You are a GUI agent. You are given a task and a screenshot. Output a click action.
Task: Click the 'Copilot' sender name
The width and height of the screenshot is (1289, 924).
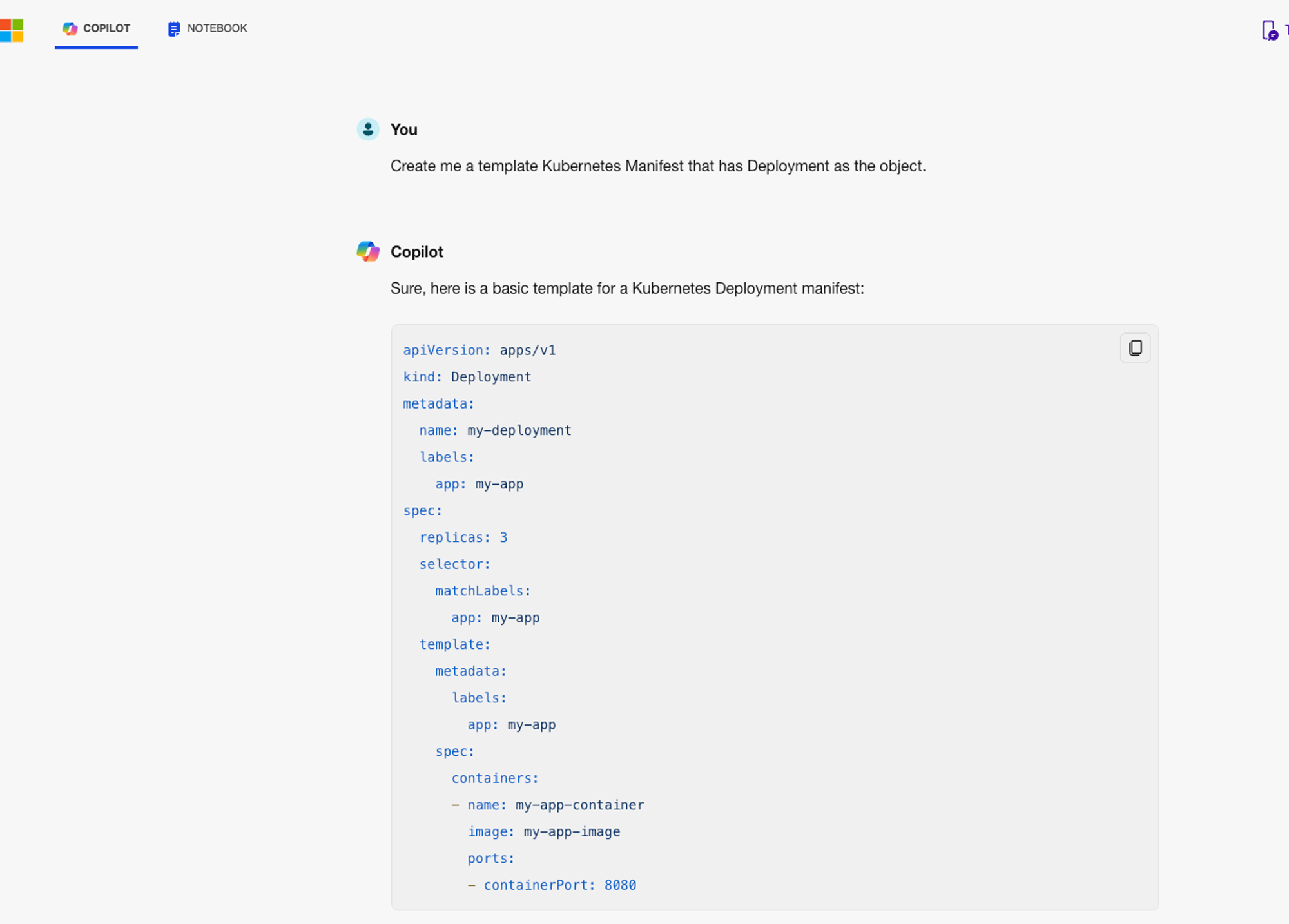[x=417, y=252]
